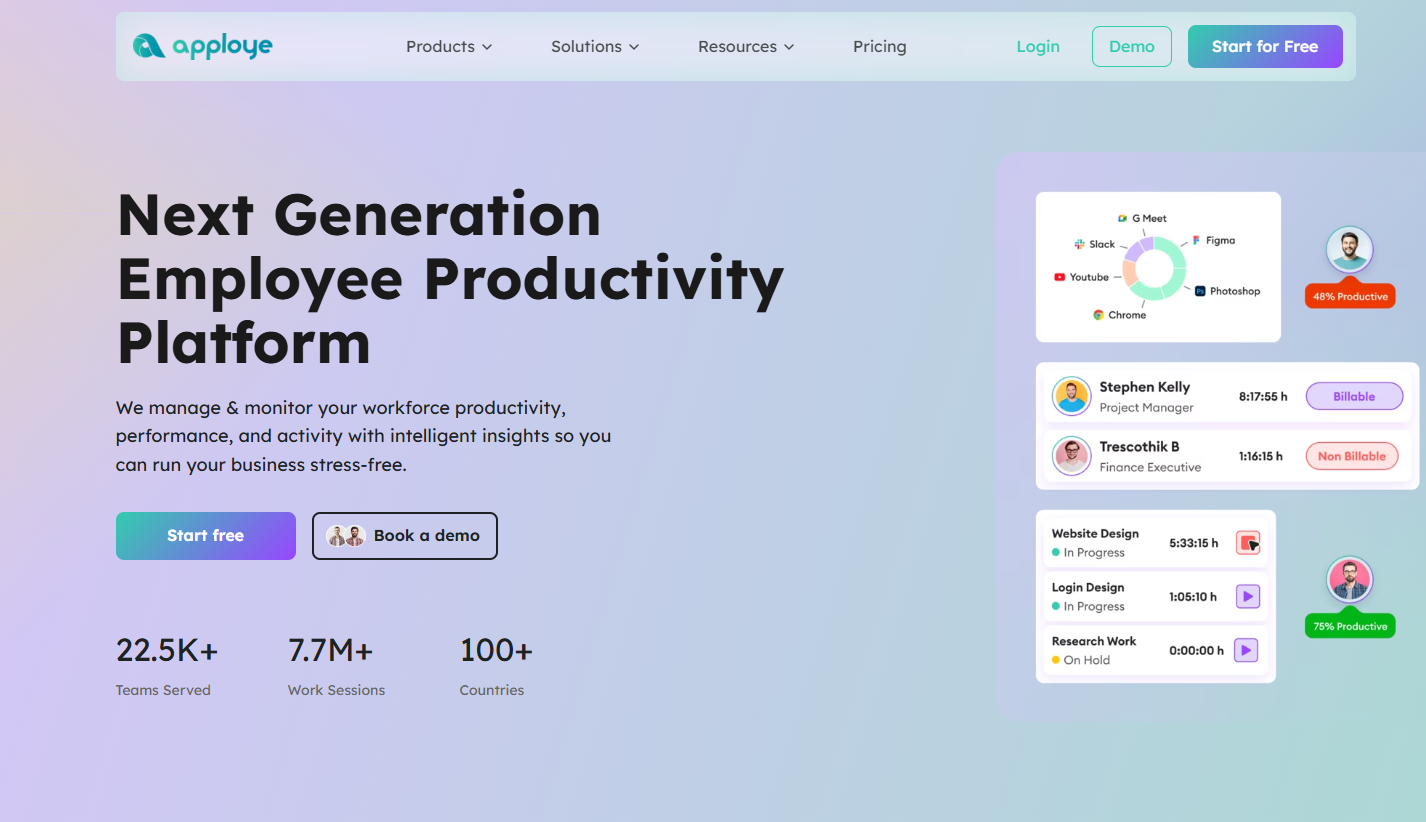Expand the Resources dropdown menu

pos(746,47)
